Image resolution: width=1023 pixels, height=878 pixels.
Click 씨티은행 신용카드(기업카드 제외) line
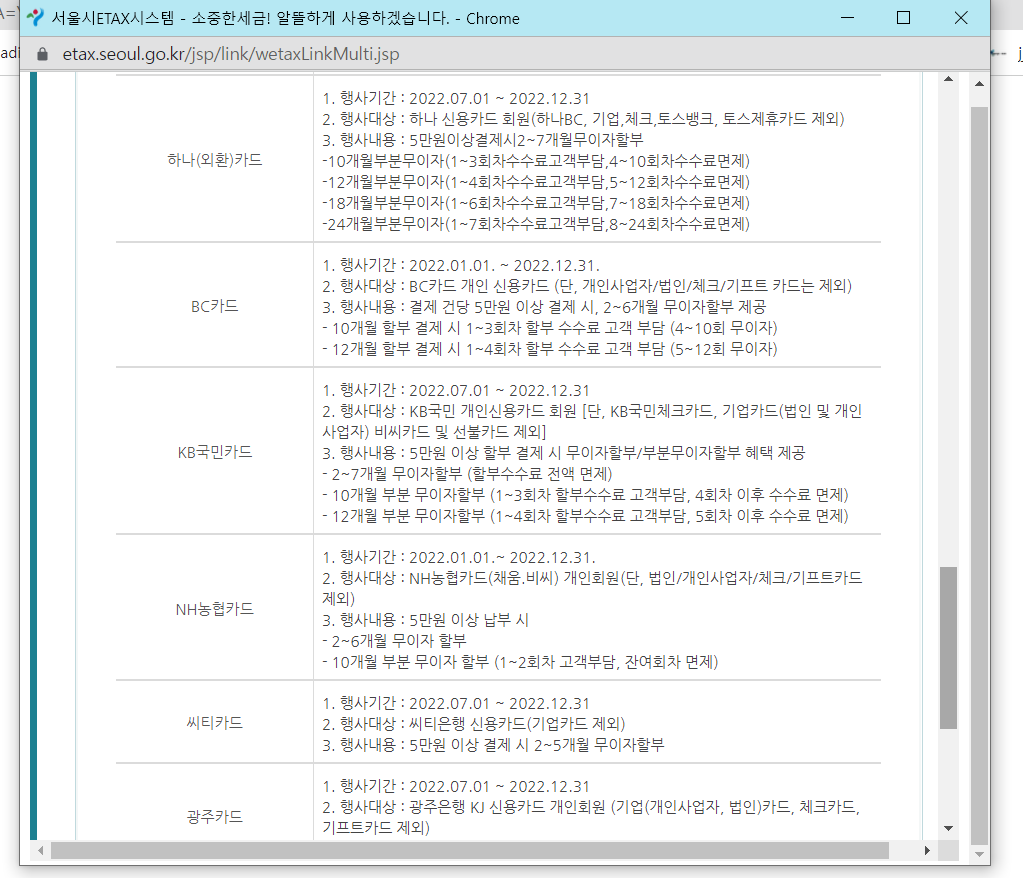(x=474, y=724)
